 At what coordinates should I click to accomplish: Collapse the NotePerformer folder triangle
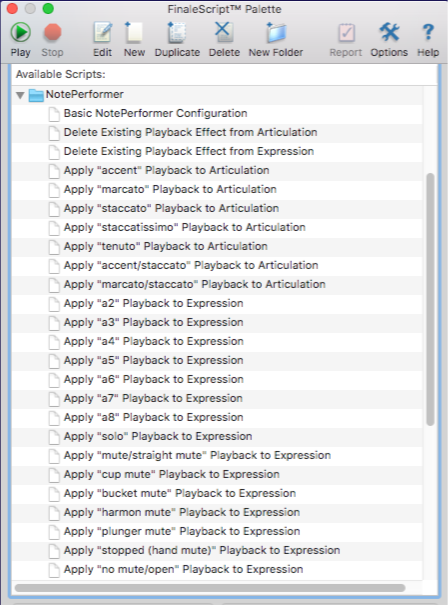20,95
